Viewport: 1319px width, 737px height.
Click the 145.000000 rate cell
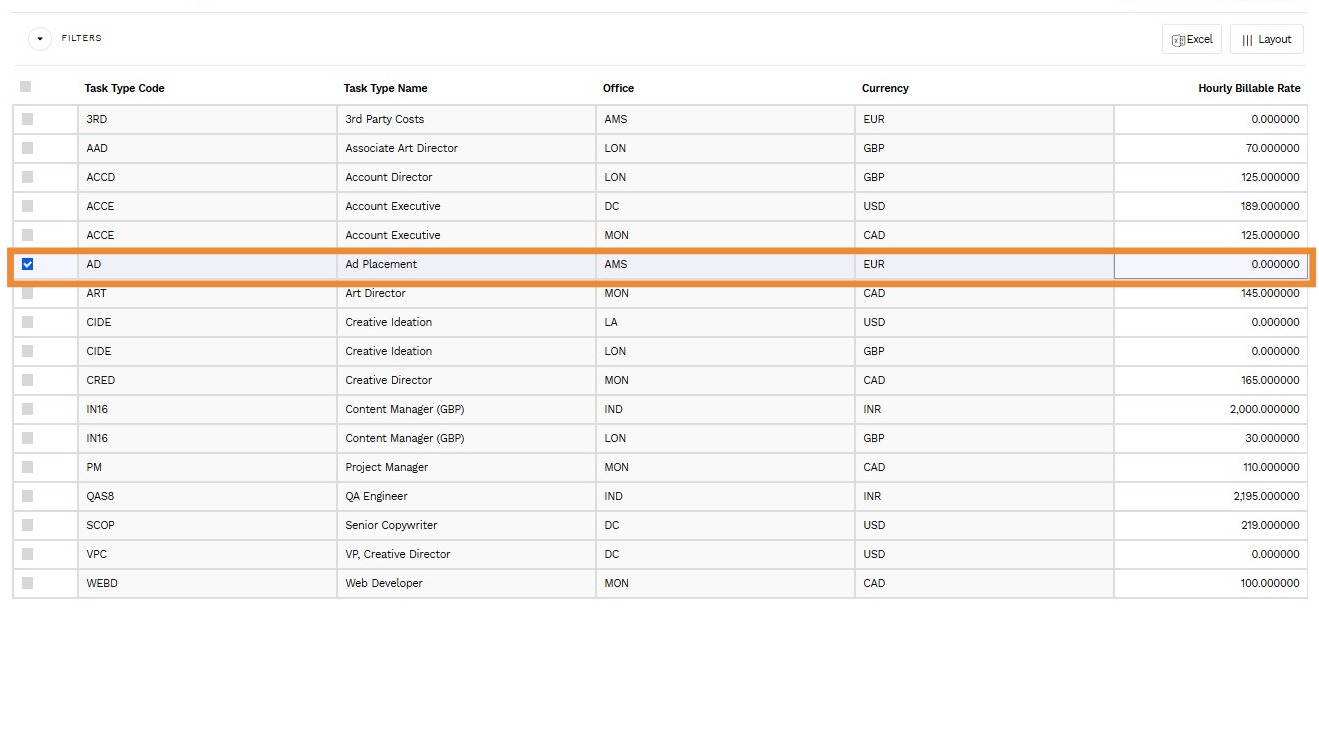pos(1210,293)
